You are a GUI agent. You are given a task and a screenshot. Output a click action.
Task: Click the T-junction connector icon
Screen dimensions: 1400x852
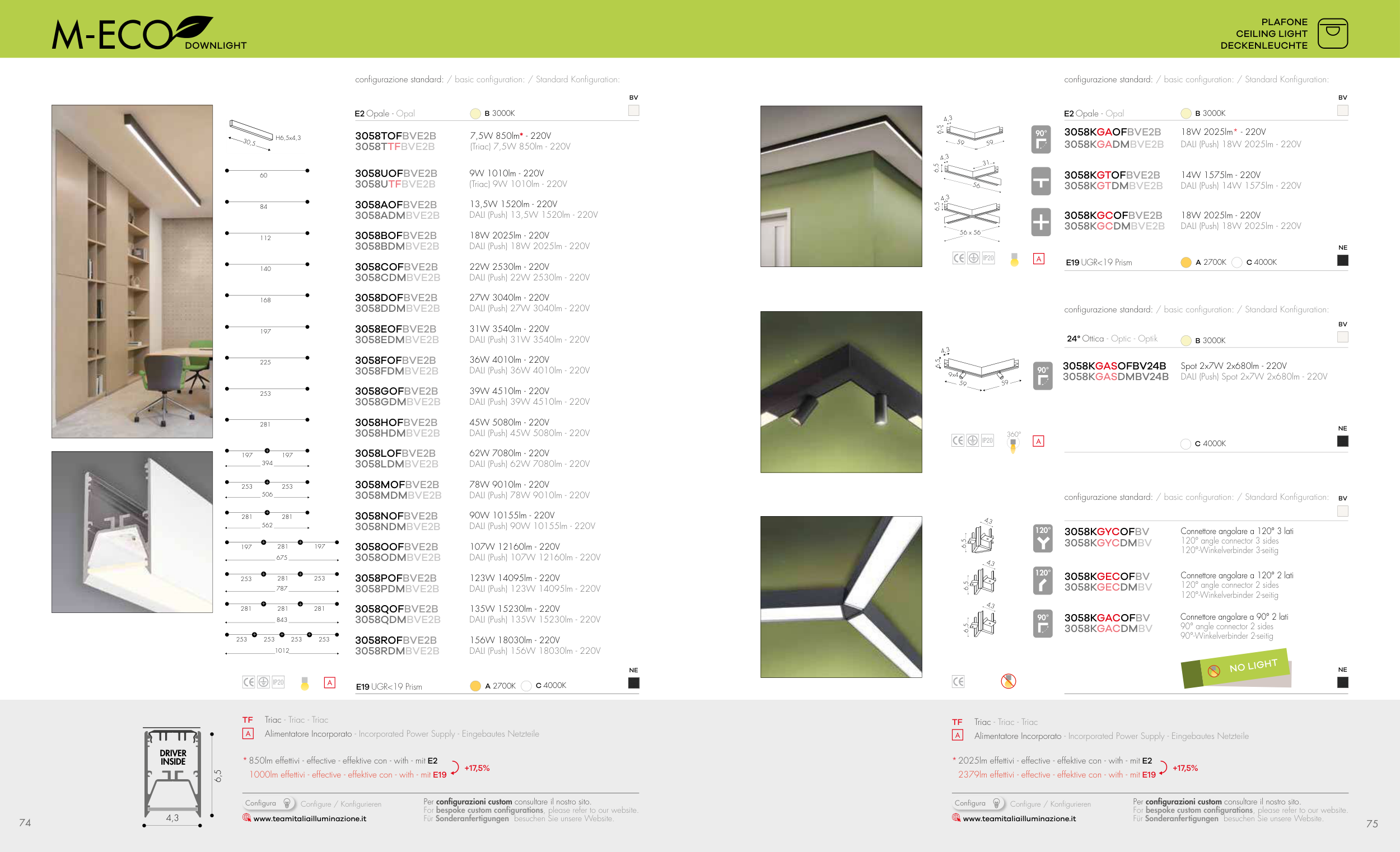click(1042, 182)
